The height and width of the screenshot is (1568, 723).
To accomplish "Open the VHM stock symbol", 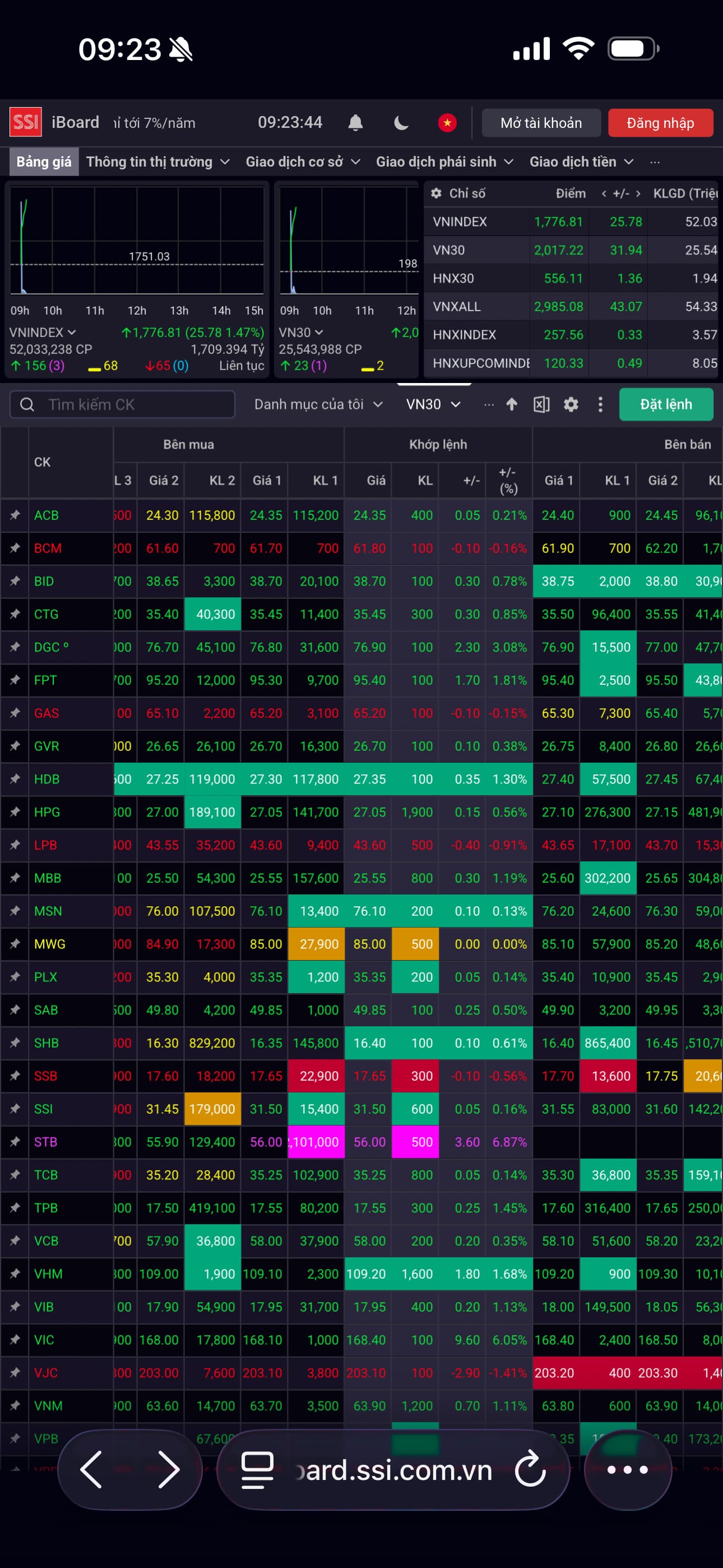I will [x=48, y=1275].
